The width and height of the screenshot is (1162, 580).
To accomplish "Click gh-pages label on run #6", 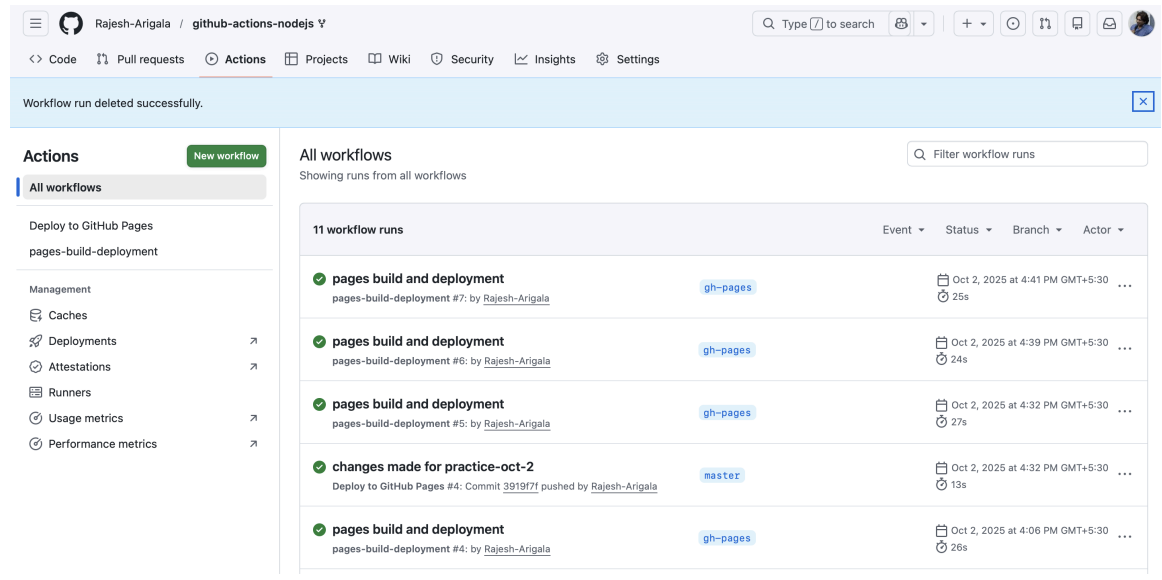I will point(727,350).
